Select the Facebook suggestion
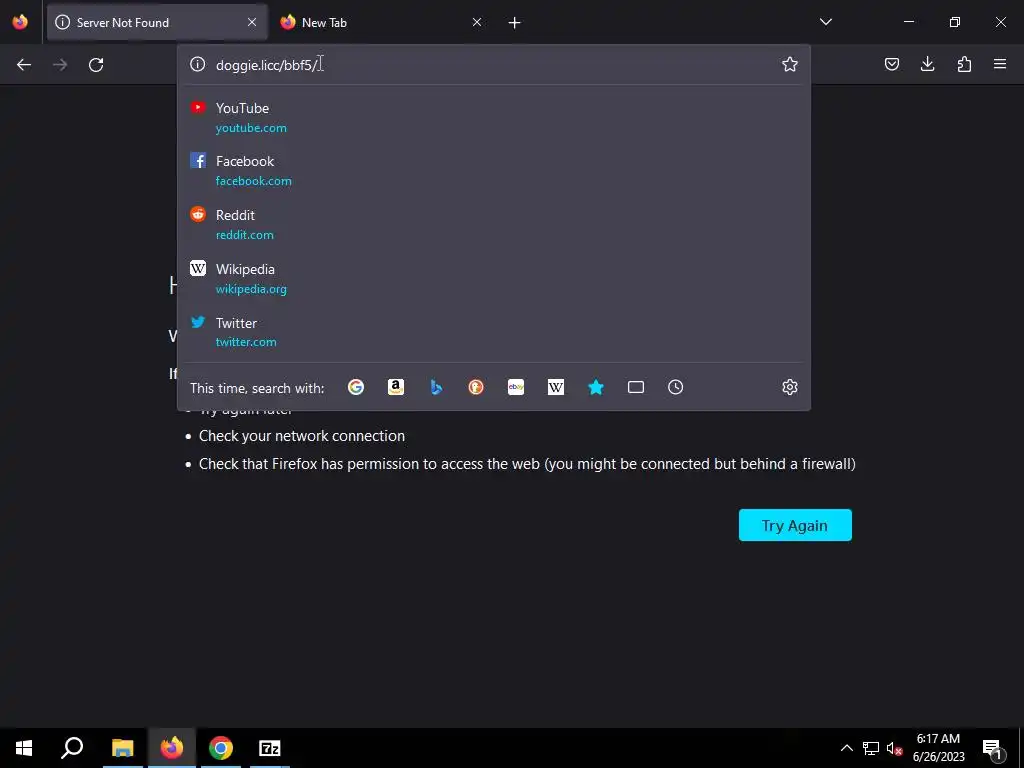1024x768 pixels. pyautogui.click(x=494, y=170)
